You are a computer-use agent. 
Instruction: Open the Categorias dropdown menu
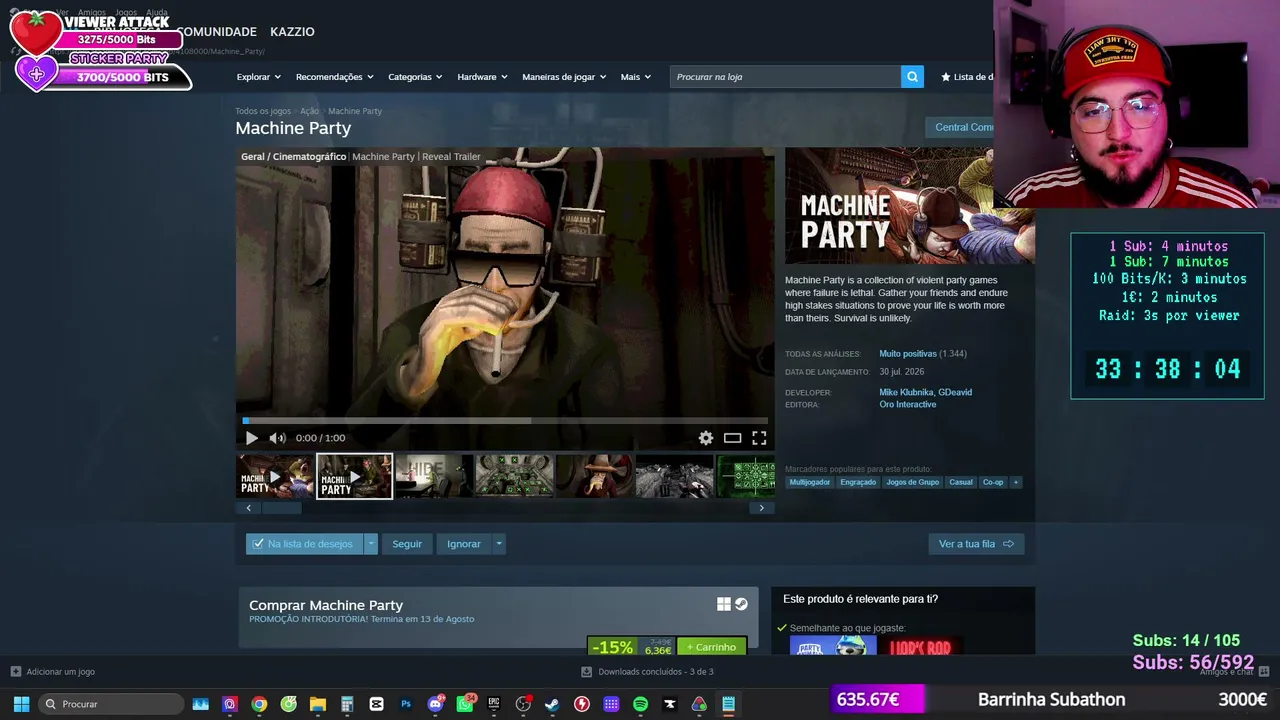click(x=415, y=77)
